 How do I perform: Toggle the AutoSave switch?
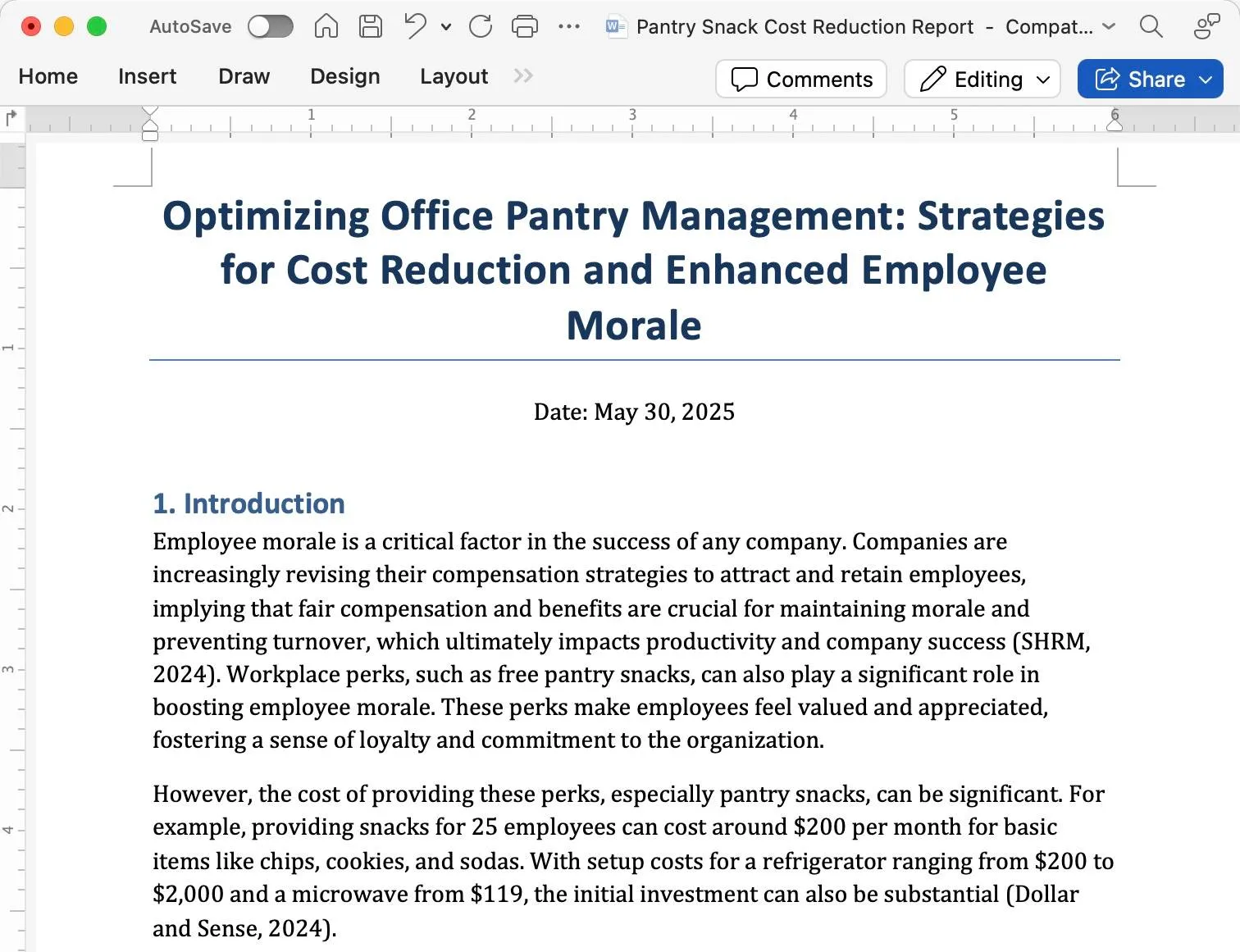tap(271, 26)
